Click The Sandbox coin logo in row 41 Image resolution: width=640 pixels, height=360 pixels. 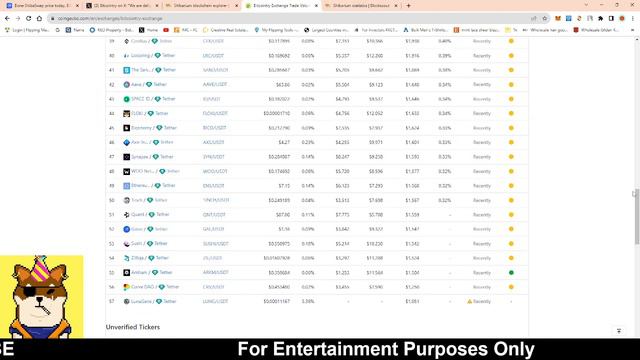point(127,70)
